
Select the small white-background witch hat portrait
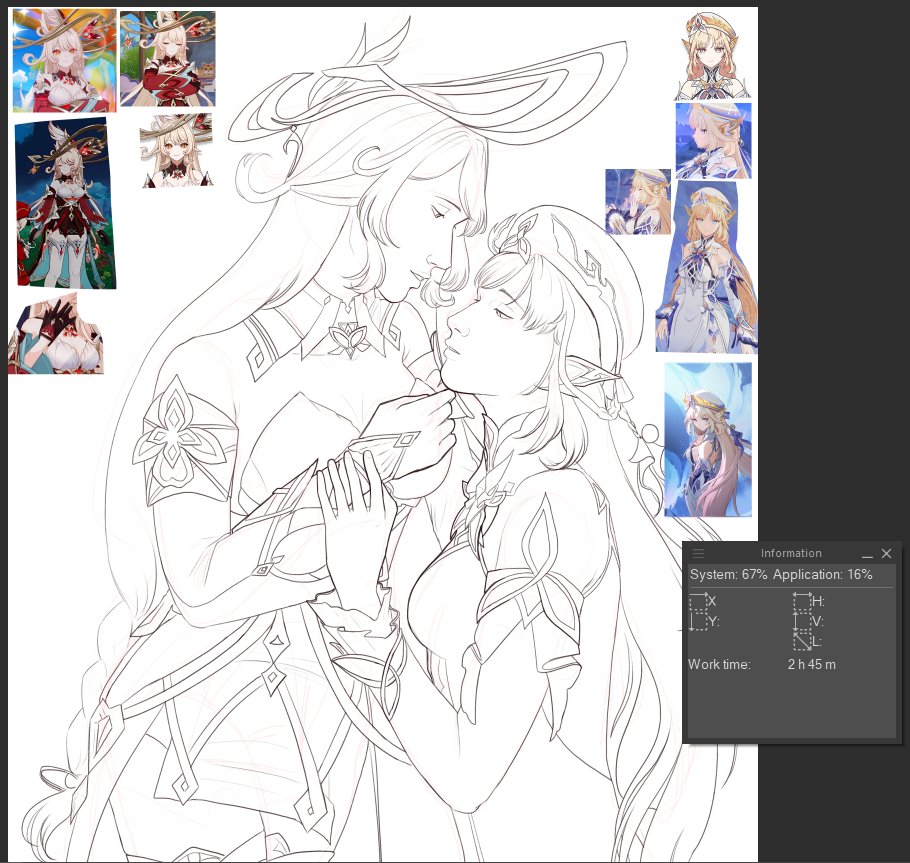coord(176,150)
